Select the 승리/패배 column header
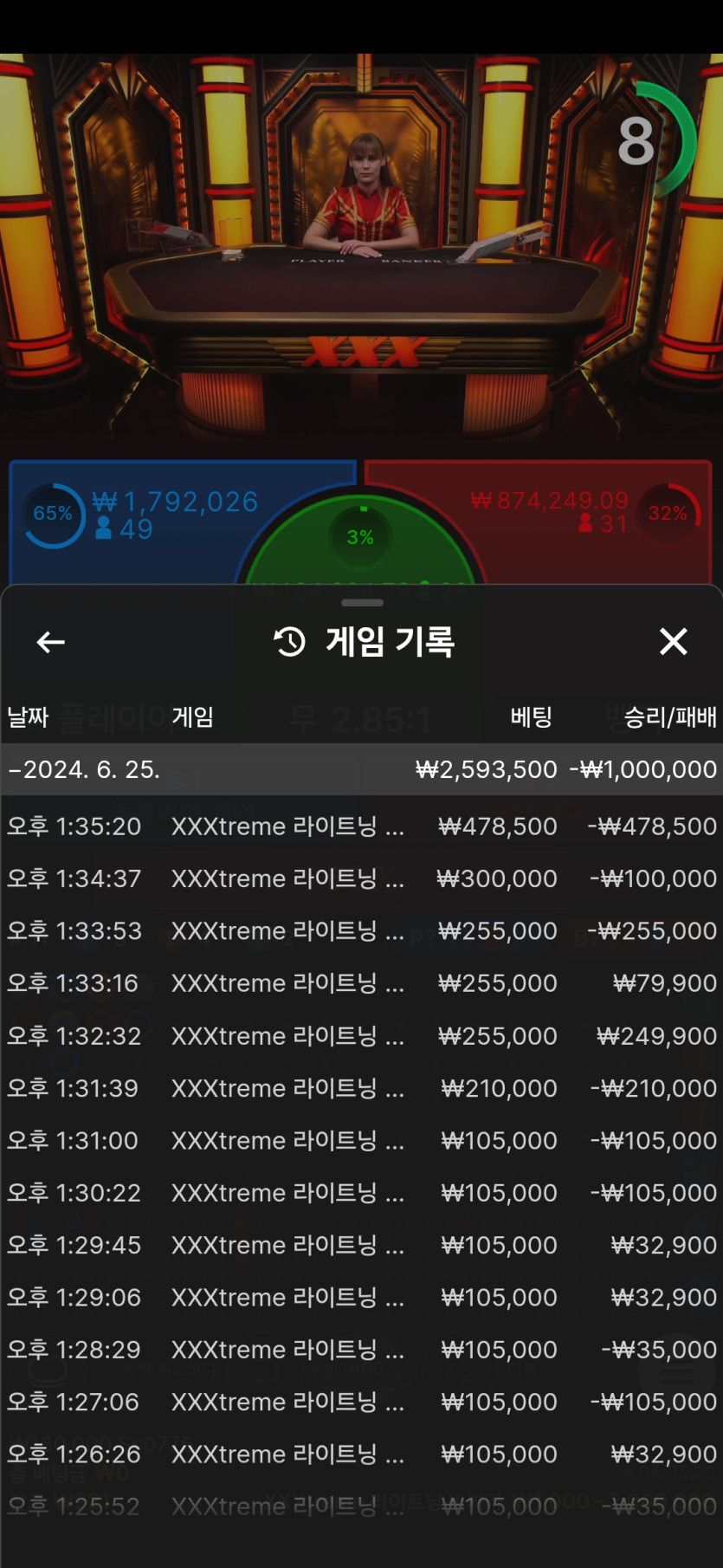 (670, 716)
